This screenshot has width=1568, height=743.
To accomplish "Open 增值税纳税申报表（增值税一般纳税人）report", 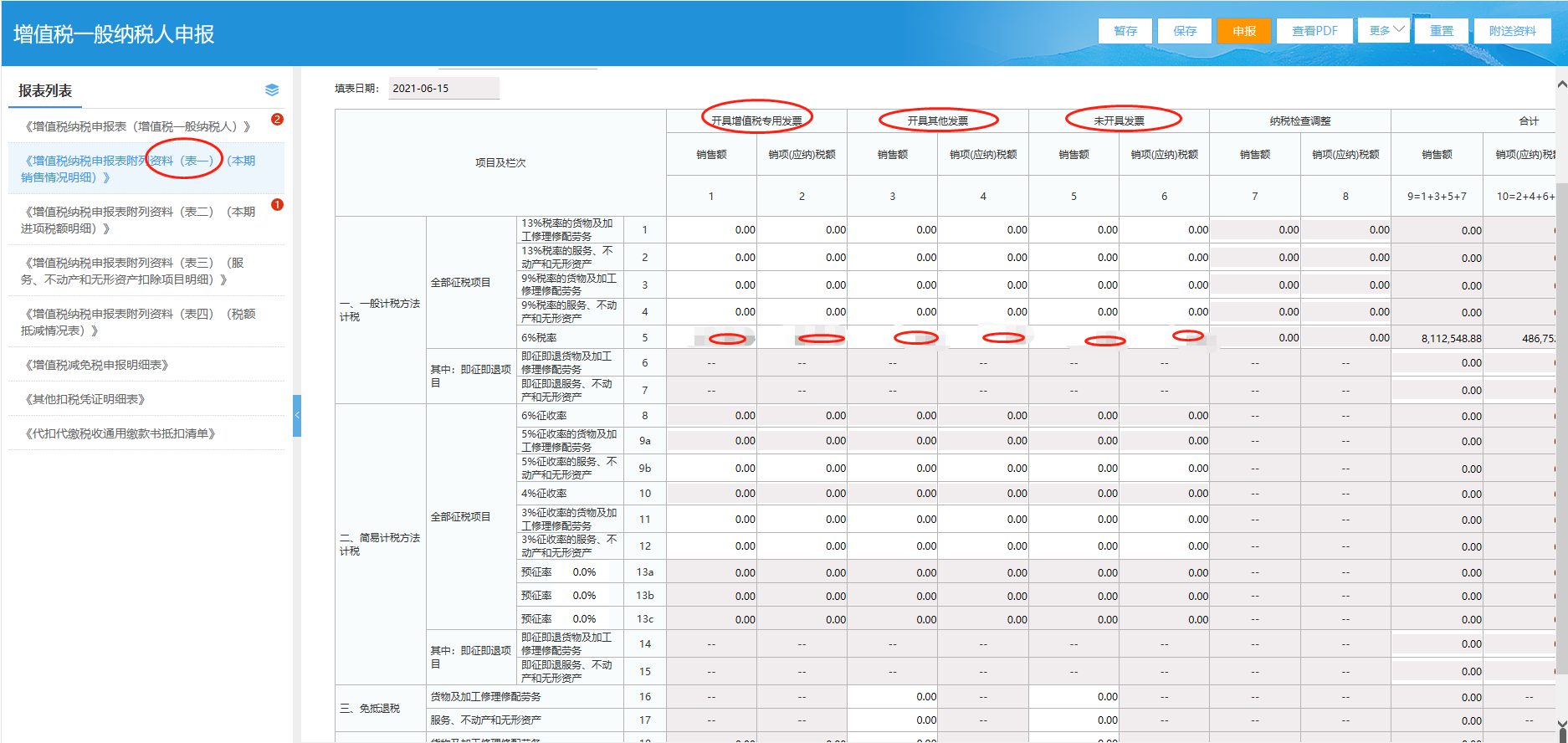I will pos(138,126).
